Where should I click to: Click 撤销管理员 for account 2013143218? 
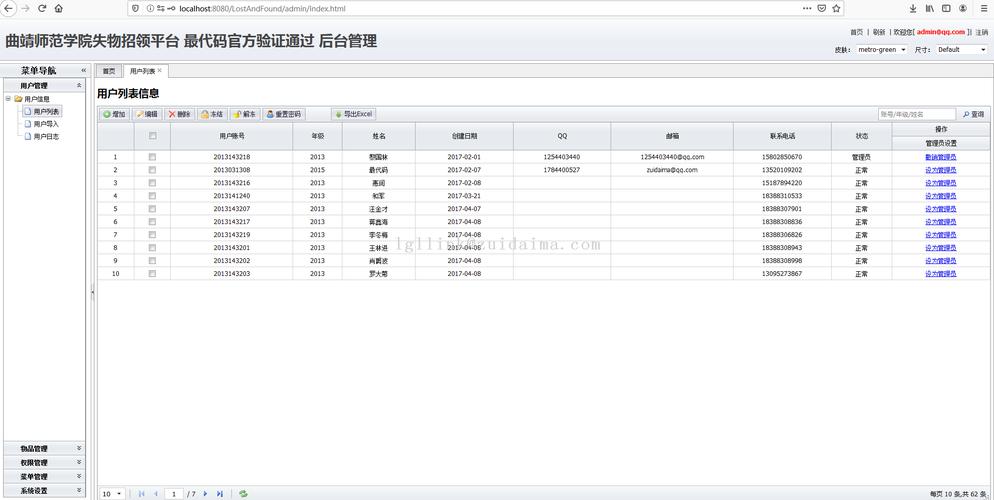tap(941, 157)
